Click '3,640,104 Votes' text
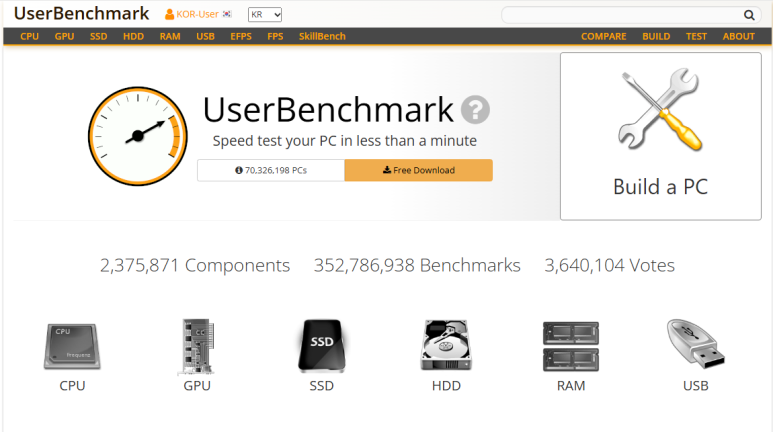The width and height of the screenshot is (773, 432). click(x=609, y=265)
